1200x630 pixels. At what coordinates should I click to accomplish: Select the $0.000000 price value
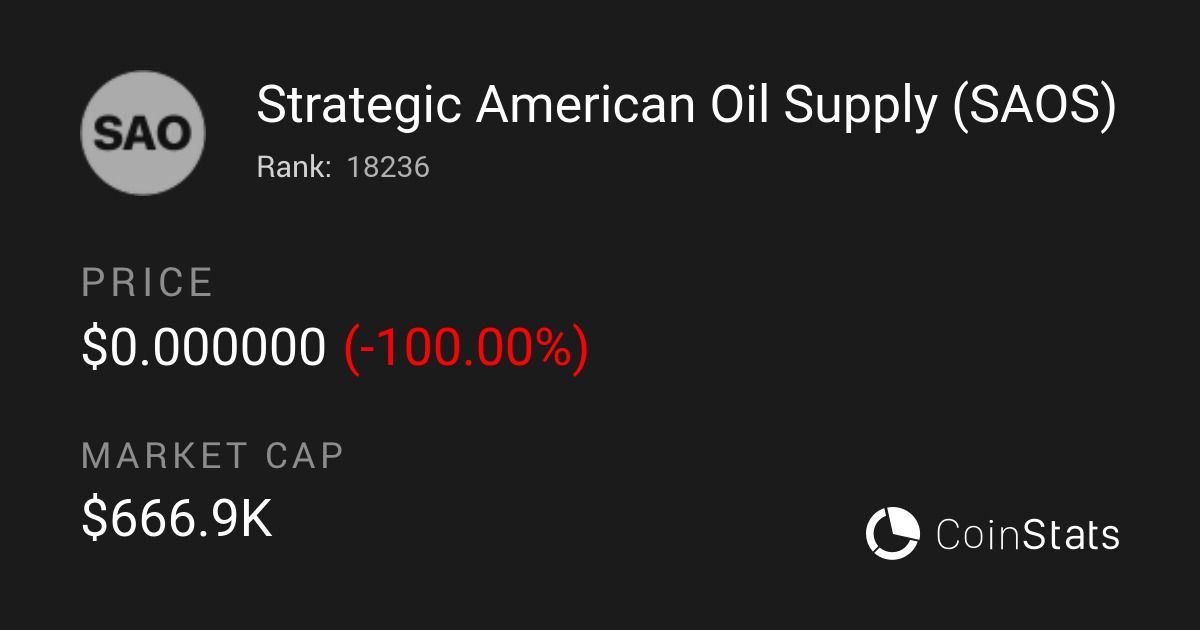click(204, 348)
